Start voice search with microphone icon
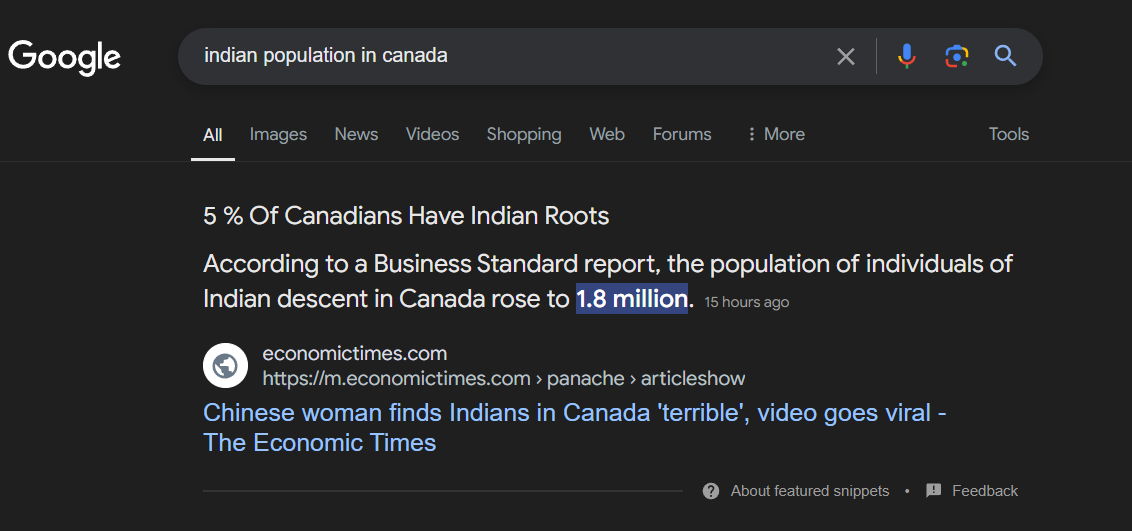Viewport: 1132px width, 531px height. (x=907, y=56)
